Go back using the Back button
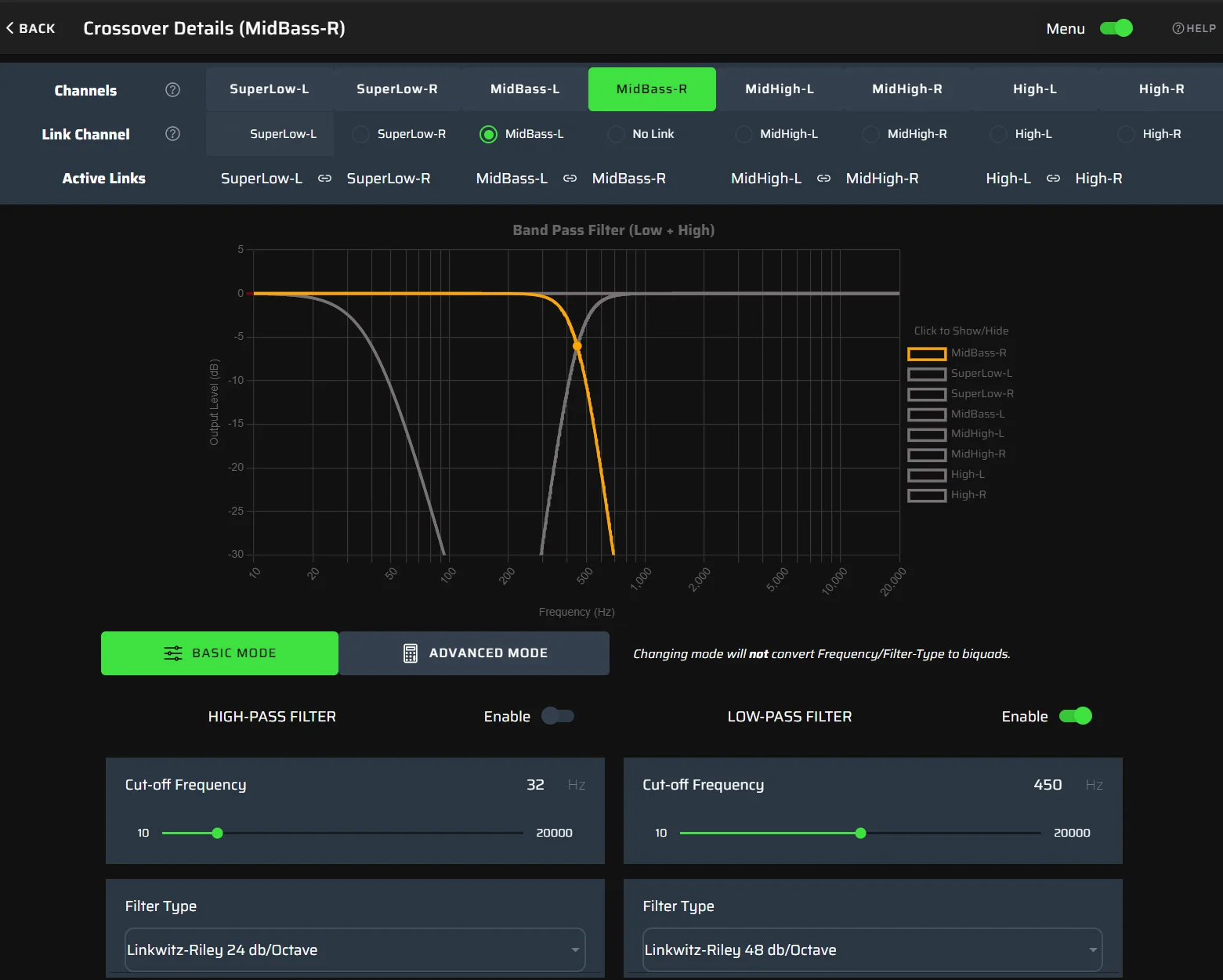The height and width of the screenshot is (980, 1223). [31, 28]
